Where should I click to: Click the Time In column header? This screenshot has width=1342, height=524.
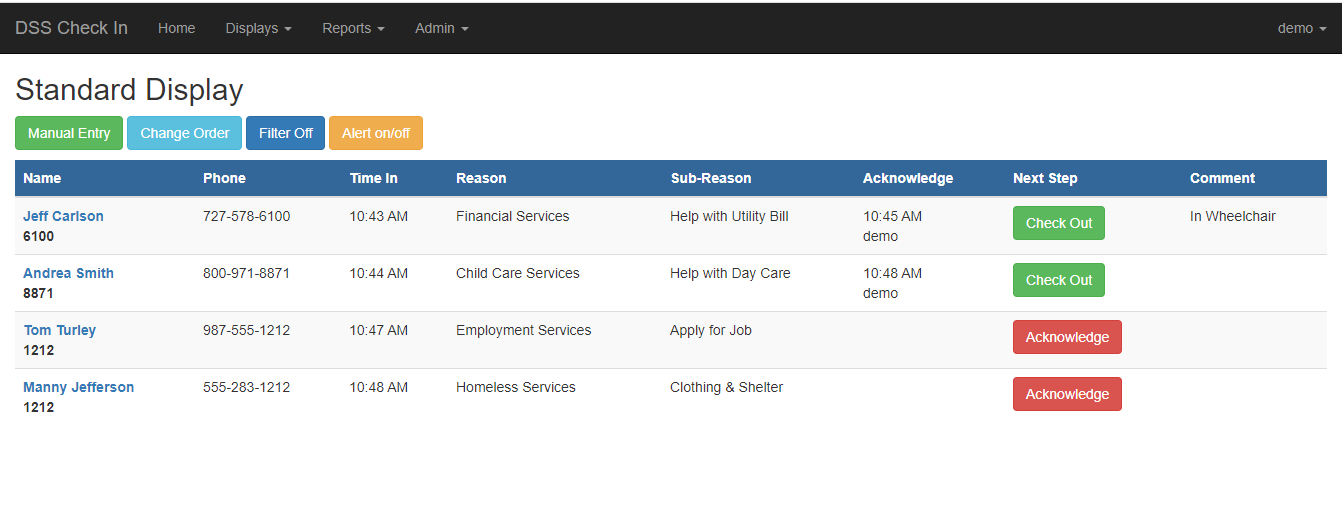point(373,178)
